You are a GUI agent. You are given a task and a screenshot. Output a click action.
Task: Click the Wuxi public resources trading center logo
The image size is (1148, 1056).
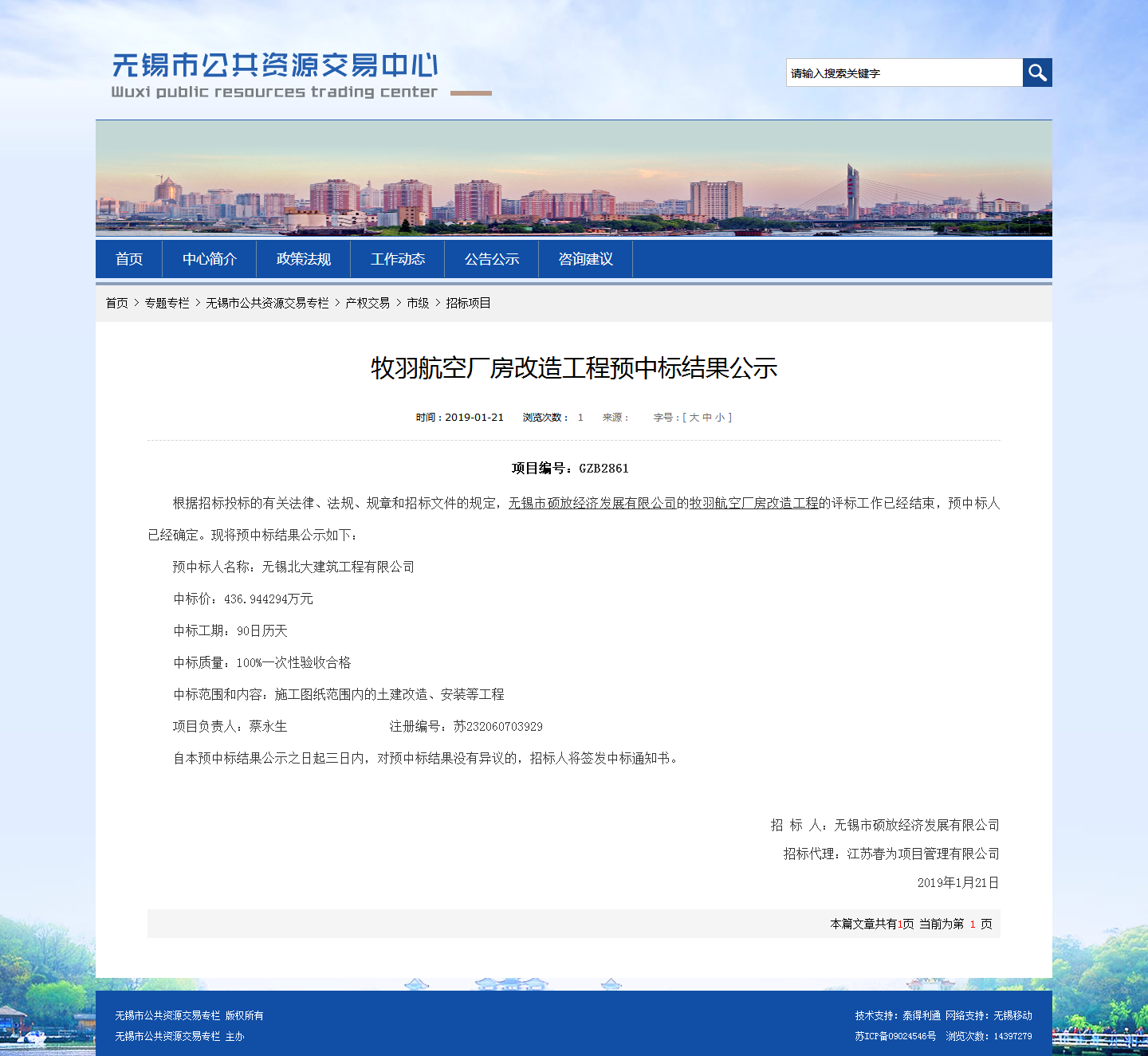[275, 75]
